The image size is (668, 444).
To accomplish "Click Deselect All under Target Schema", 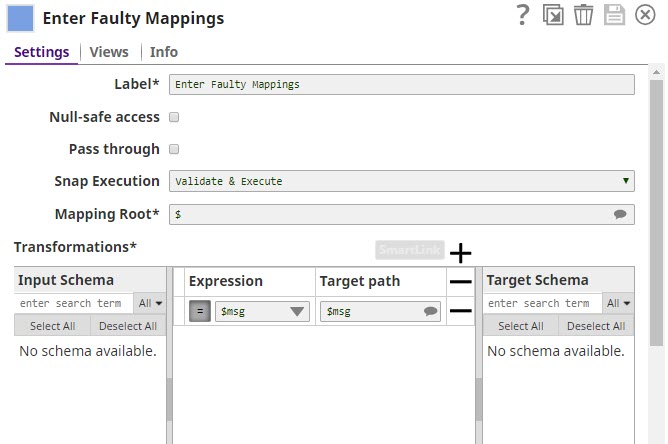I will (x=596, y=326).
